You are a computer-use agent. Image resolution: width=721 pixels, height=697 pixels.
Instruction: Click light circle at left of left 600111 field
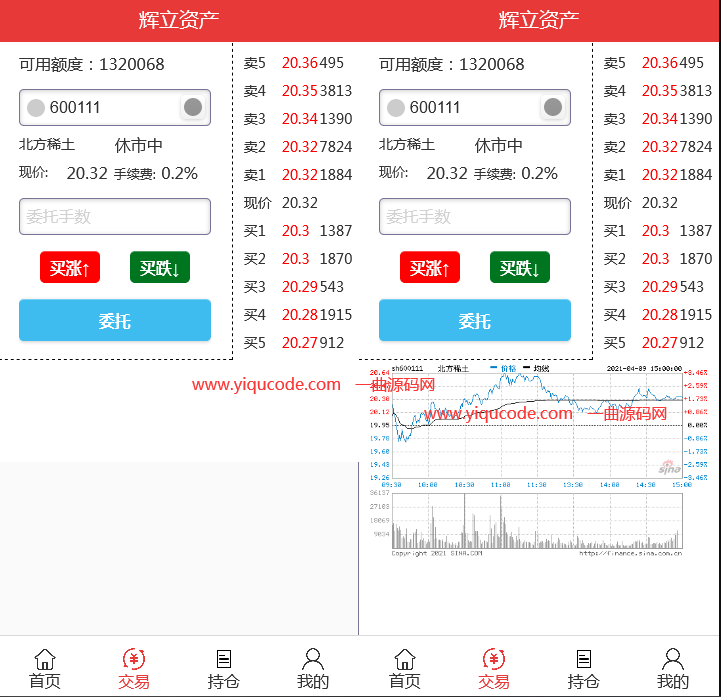(x=36, y=108)
